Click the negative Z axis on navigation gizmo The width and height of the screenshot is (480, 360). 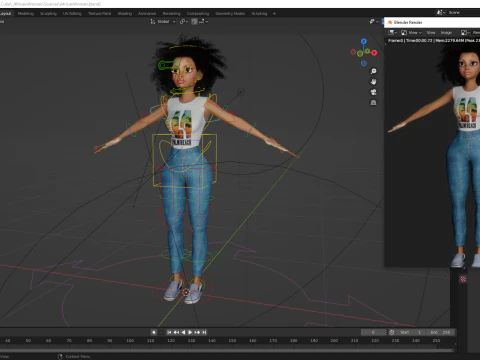coord(364,63)
